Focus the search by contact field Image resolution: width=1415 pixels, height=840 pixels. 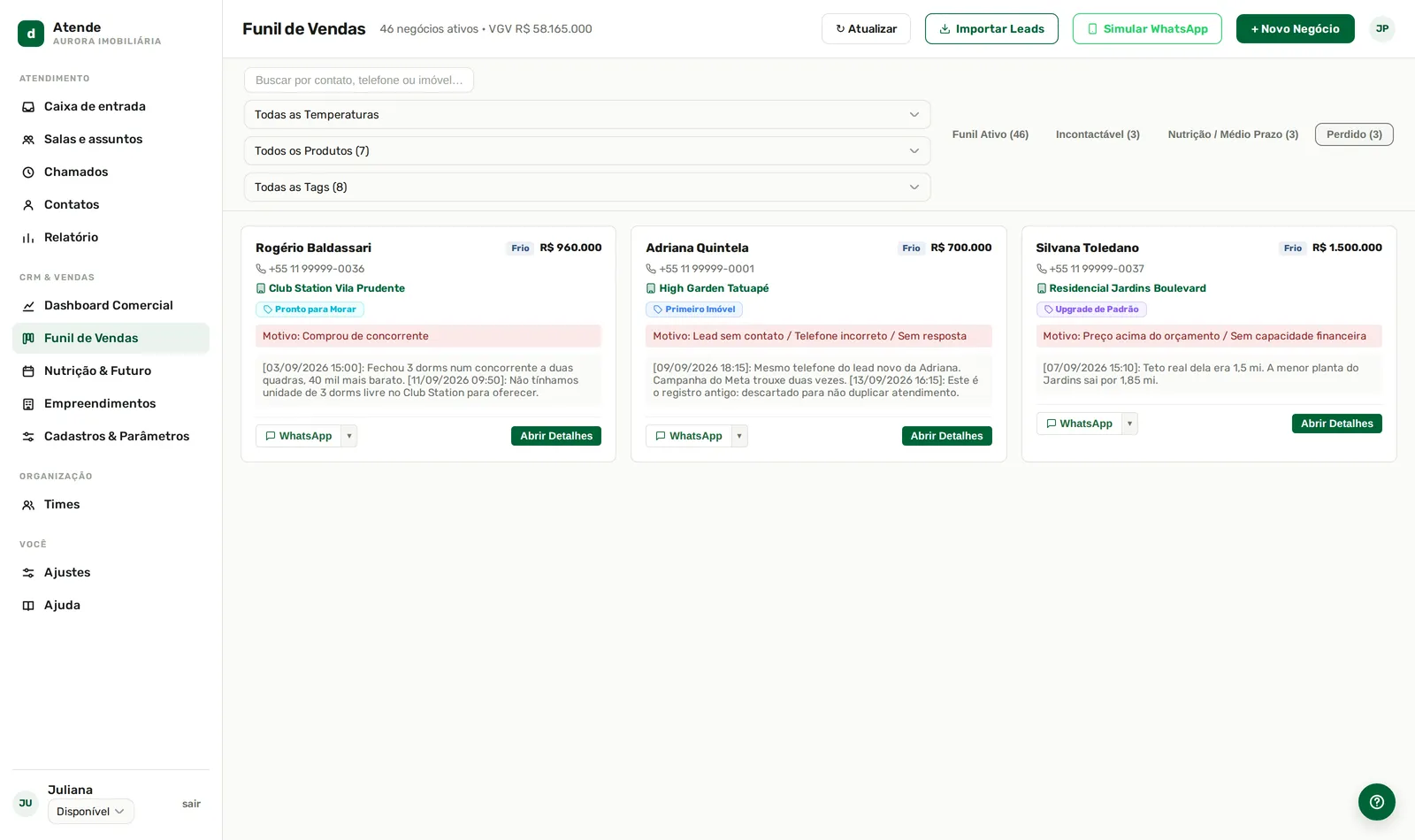pyautogui.click(x=359, y=80)
